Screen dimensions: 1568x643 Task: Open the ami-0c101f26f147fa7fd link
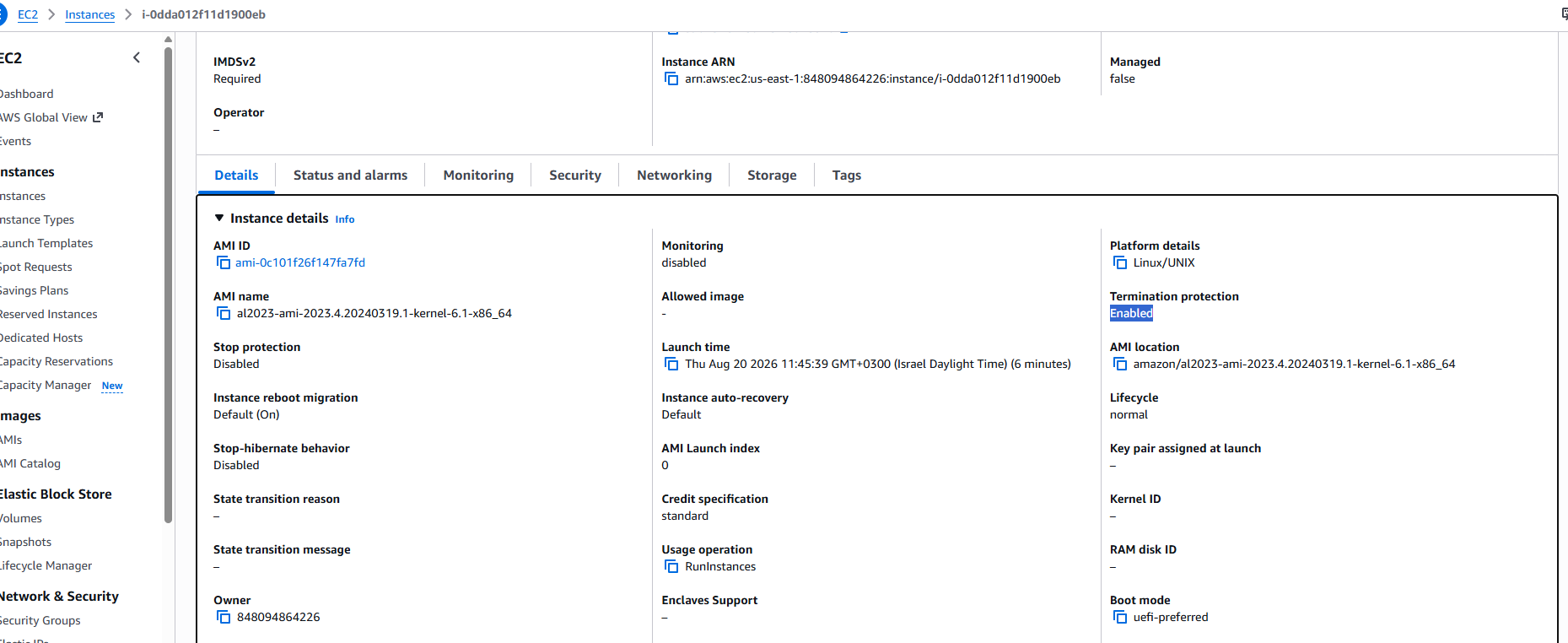300,262
